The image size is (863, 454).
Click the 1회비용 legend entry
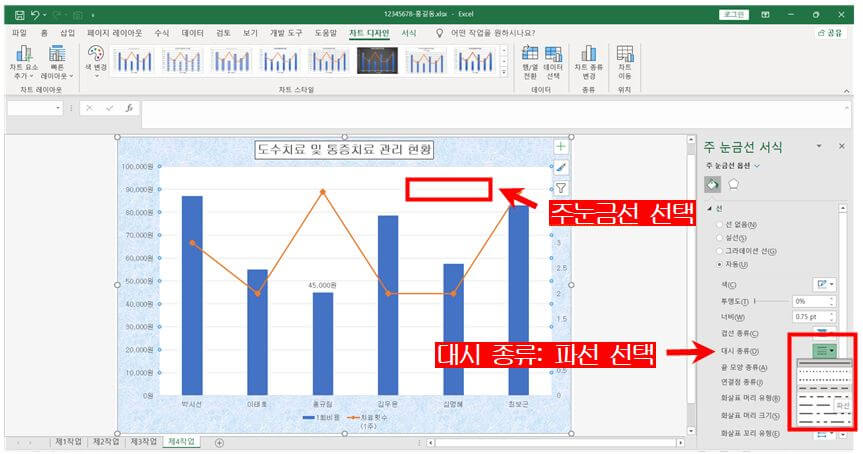322,418
